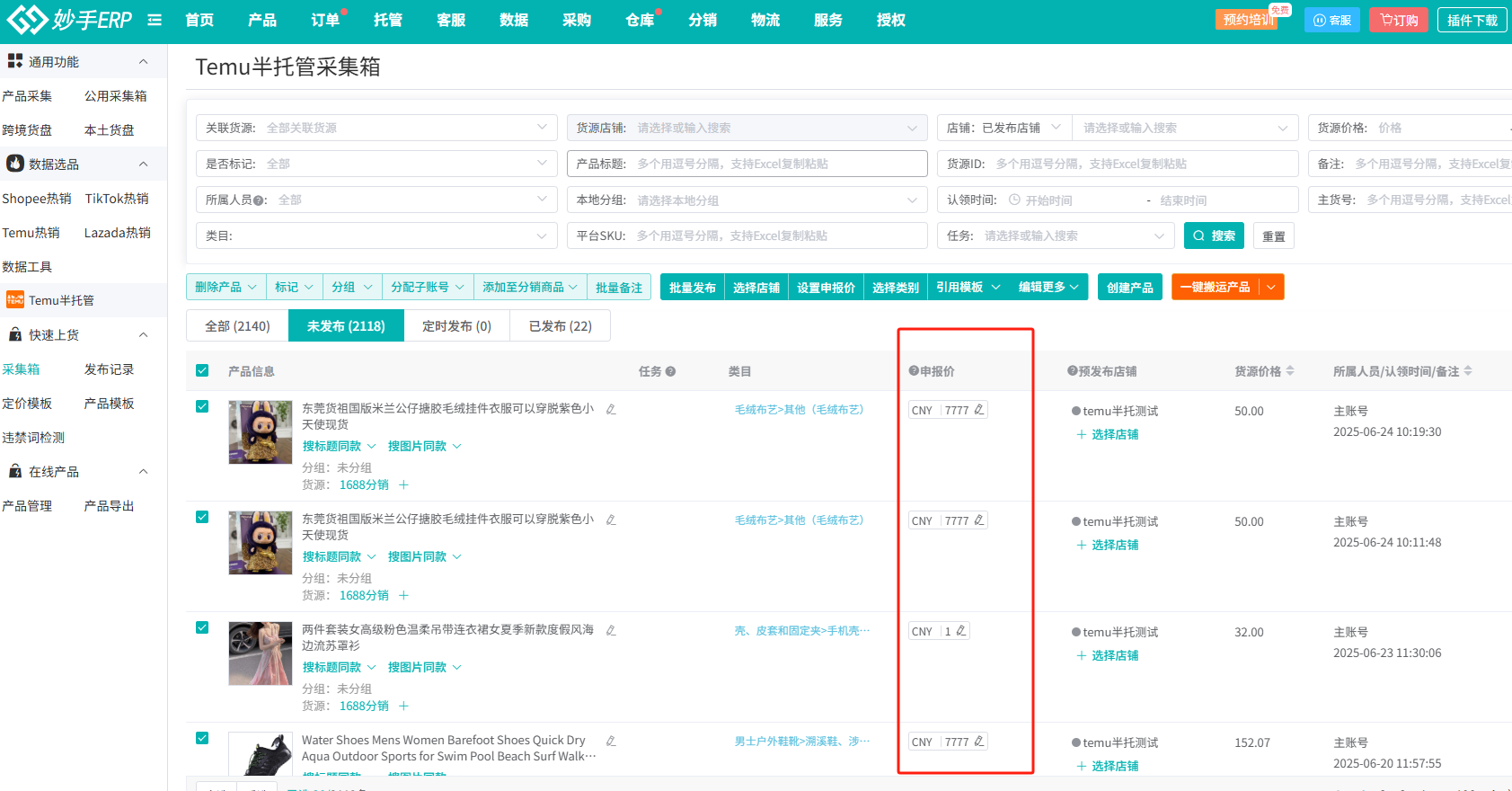The height and width of the screenshot is (791, 1512).
Task: Click the search magnifier 搜索 button
Action: 1214,236
